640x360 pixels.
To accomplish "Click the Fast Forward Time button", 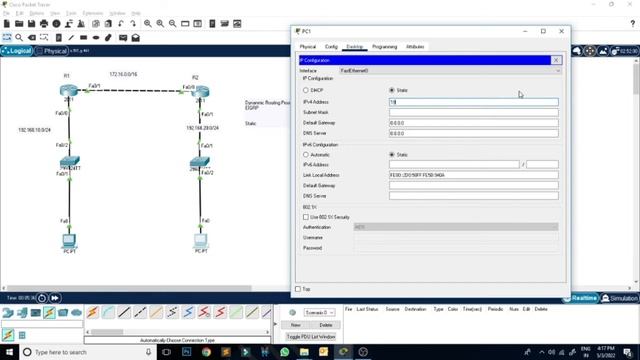I will [x=55, y=298].
